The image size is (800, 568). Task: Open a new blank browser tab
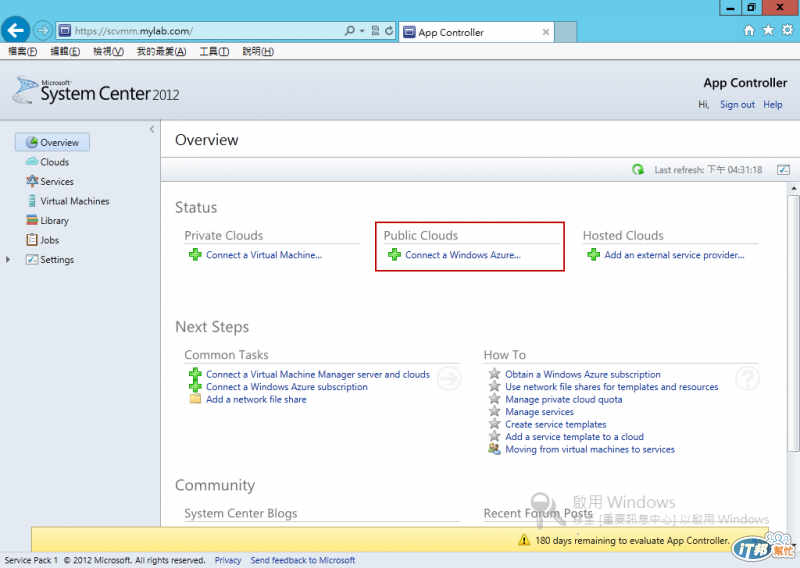566,32
